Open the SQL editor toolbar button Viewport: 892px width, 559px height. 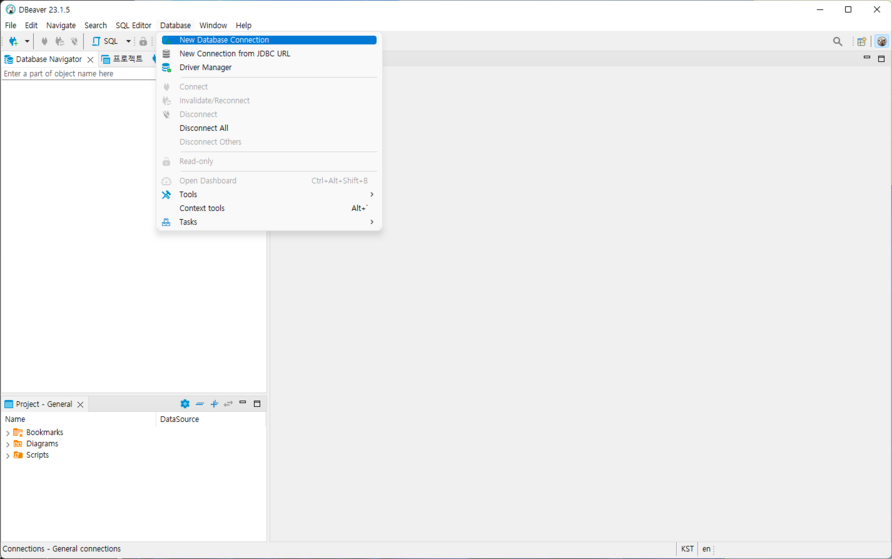coord(105,42)
